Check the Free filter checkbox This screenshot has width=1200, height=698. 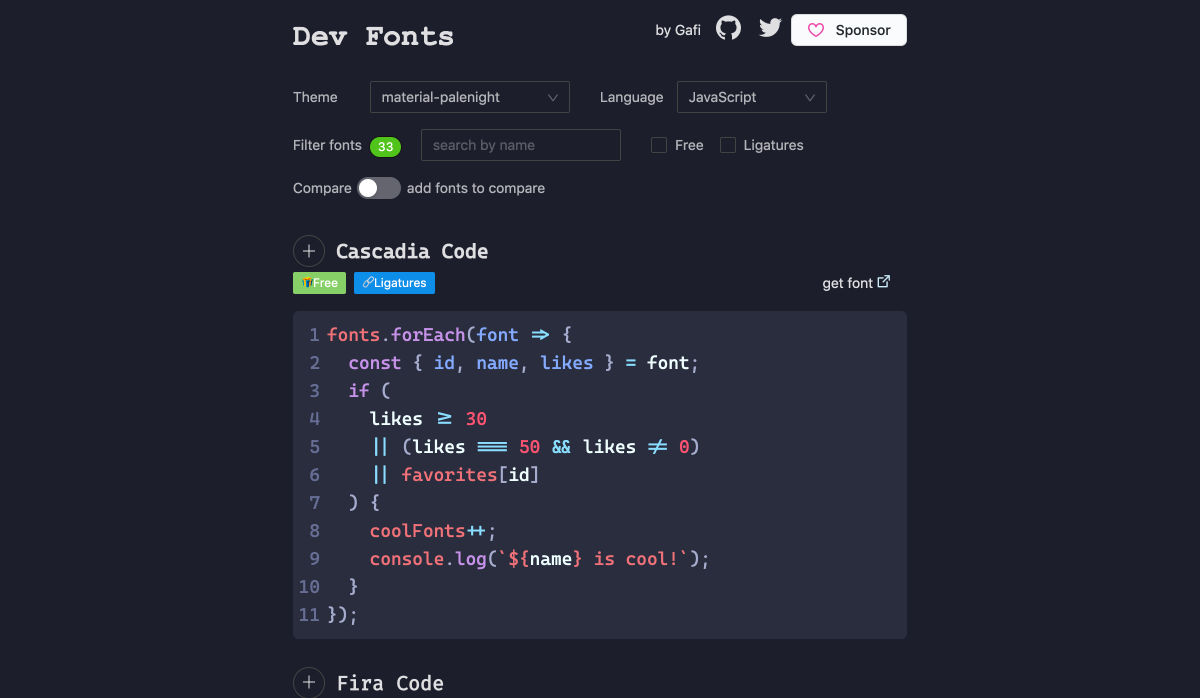[659, 145]
